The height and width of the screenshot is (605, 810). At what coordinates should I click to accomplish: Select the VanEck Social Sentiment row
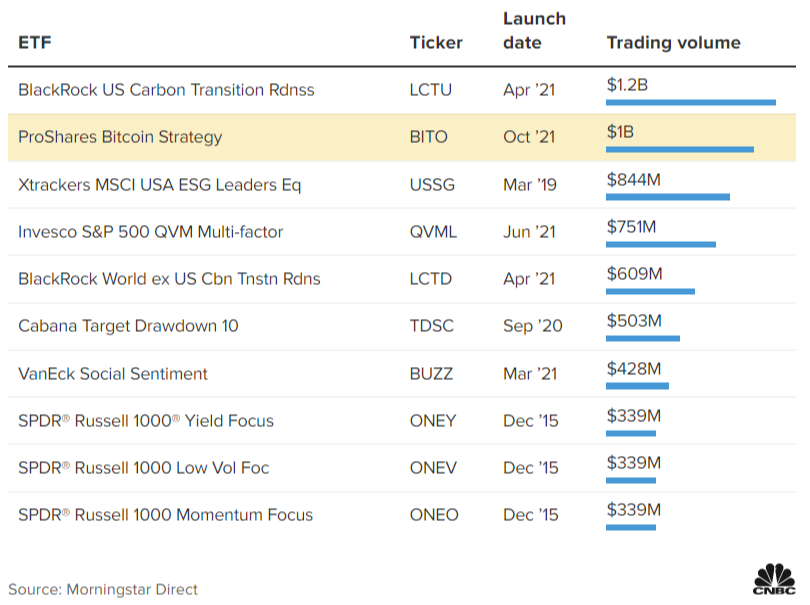[113, 374]
